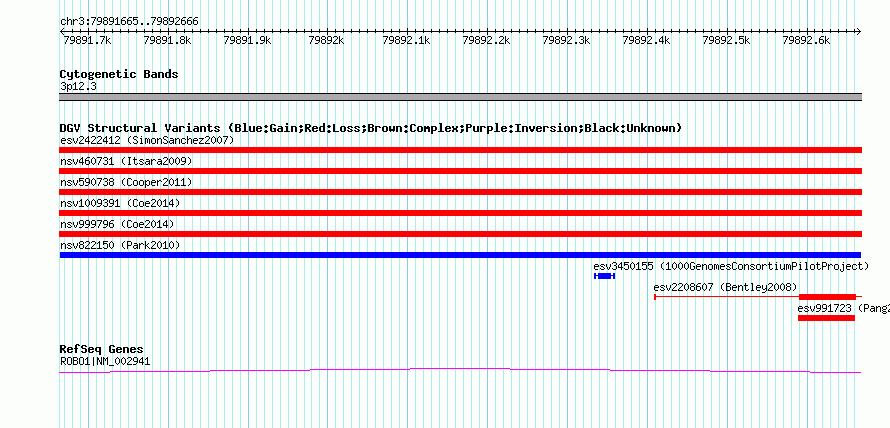Click the DGV Structural Variants track title
Screen dimensions: 890x428
(371, 128)
